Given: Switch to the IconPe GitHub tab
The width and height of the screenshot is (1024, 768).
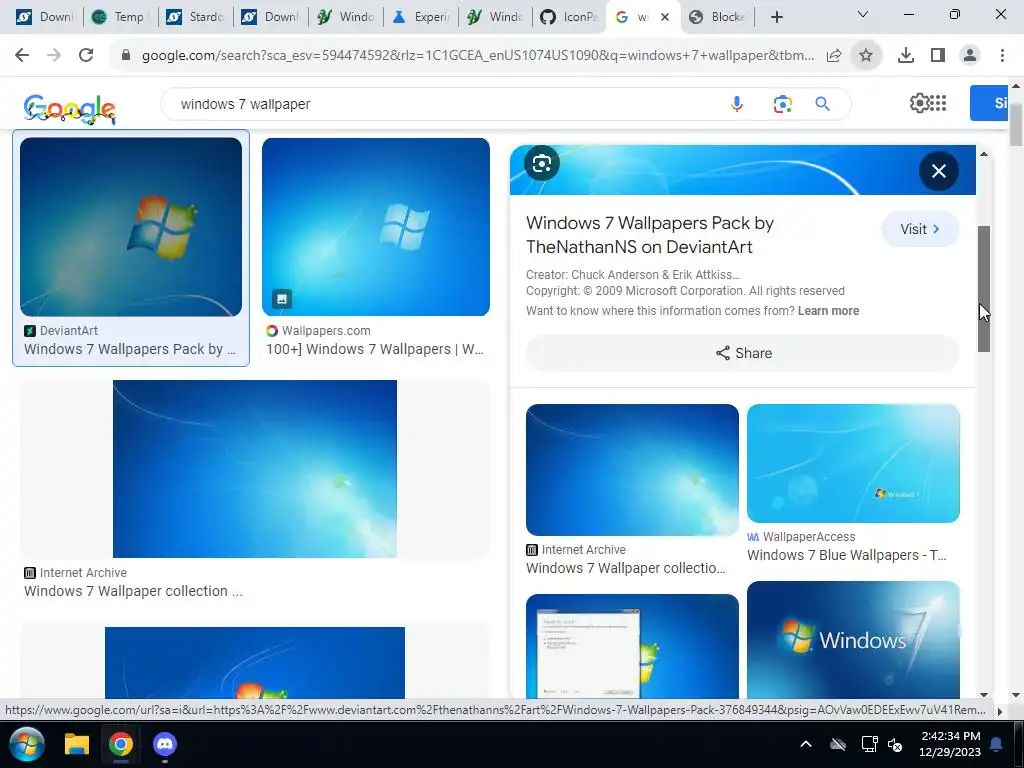Looking at the screenshot, I should pyautogui.click(x=570, y=17).
